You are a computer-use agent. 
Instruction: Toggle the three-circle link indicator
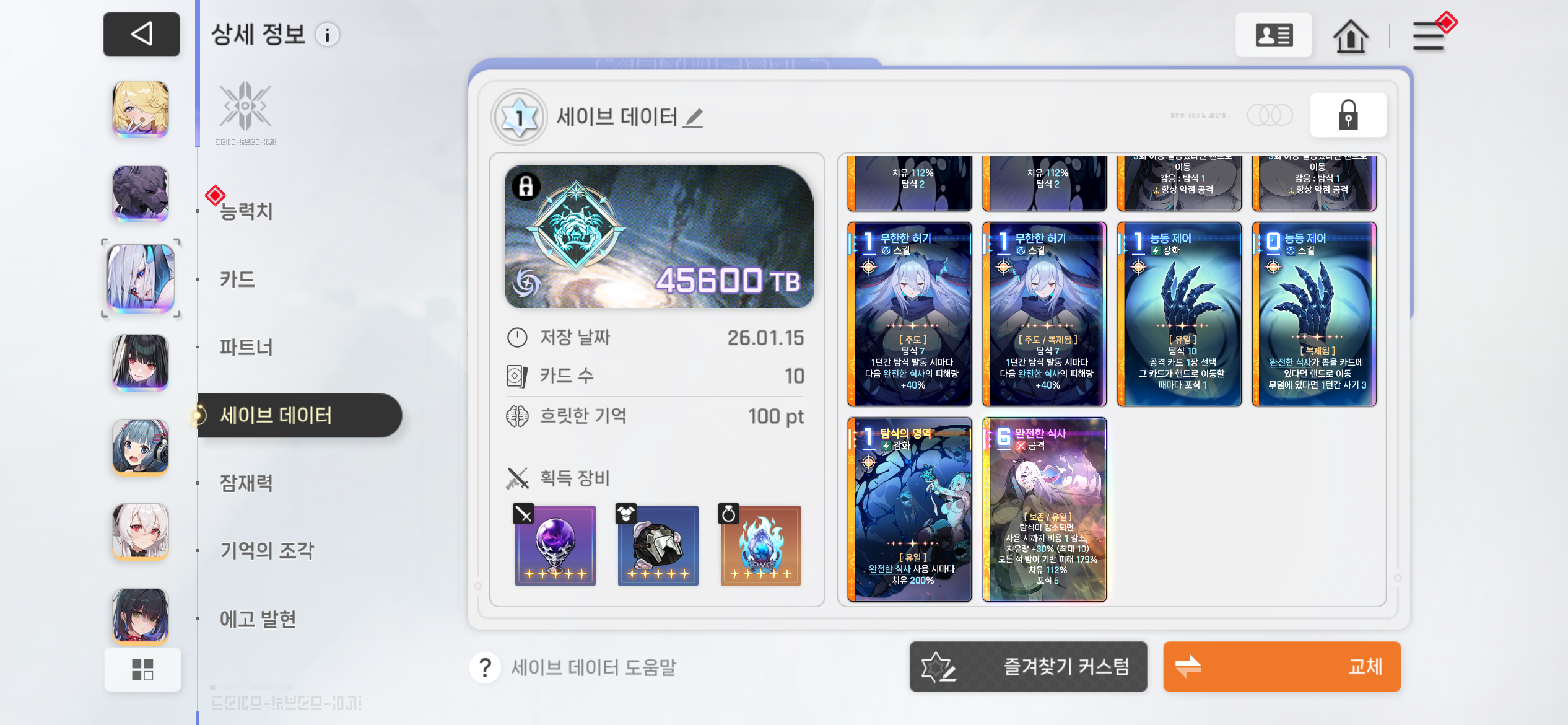pos(1270,115)
